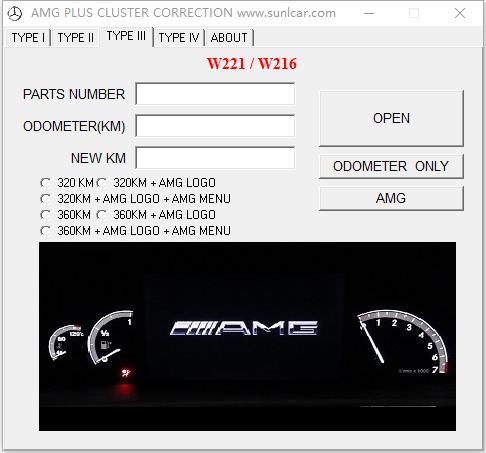Click the AMG button

point(391,198)
